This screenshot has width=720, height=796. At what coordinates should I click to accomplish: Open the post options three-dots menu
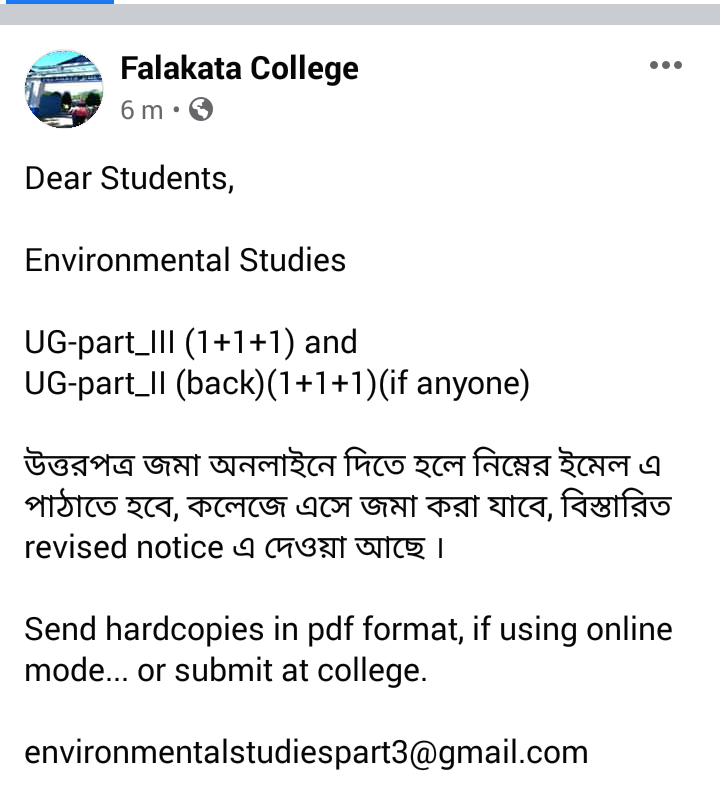pyautogui.click(x=665, y=66)
